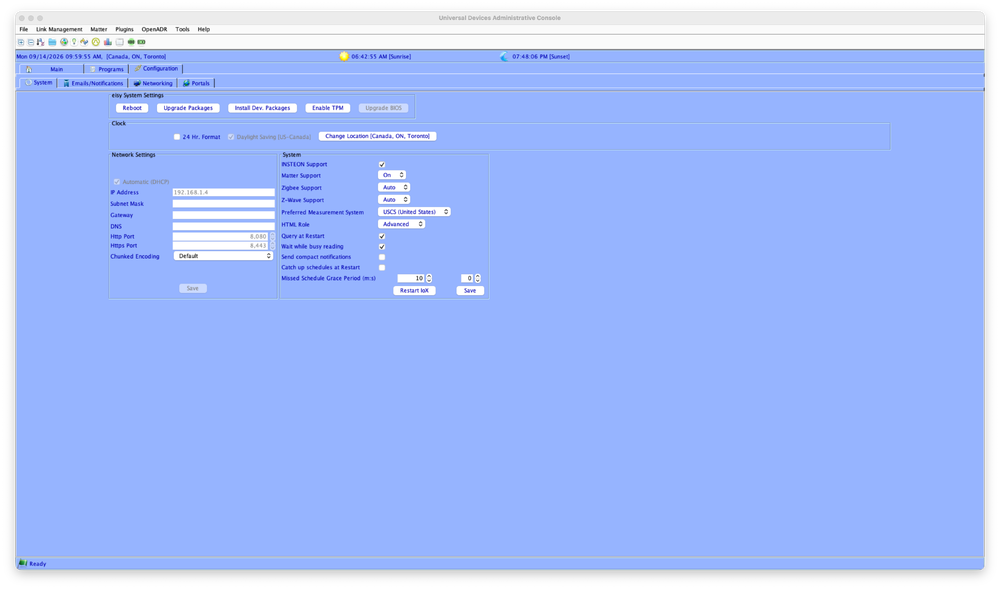The width and height of the screenshot is (1000, 589).
Task: Click Change Location [Canada, ON, Toronto] button
Action: [378, 136]
